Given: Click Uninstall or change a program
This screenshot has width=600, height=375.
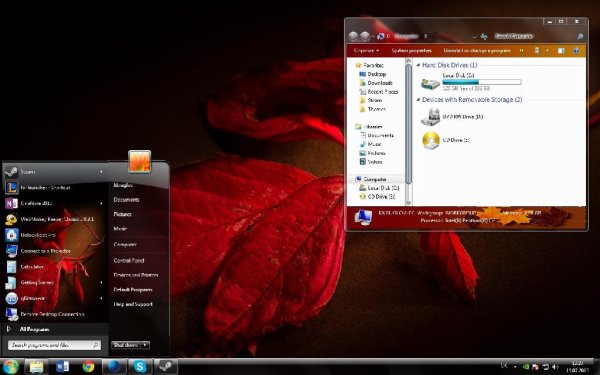Looking at the screenshot, I should click(477, 51).
